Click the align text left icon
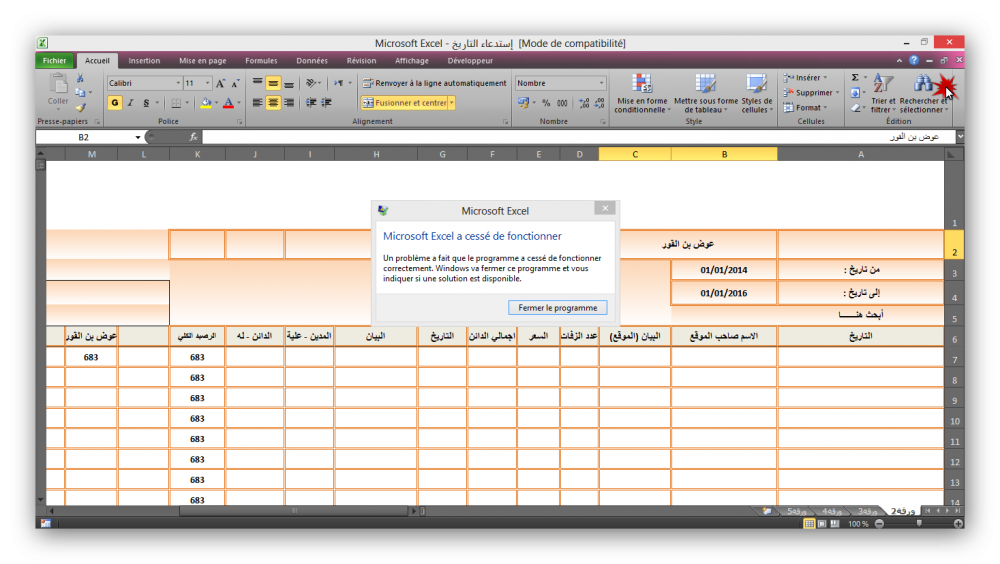Image resolution: width=1000 pixels, height=564 pixels. 258,103
